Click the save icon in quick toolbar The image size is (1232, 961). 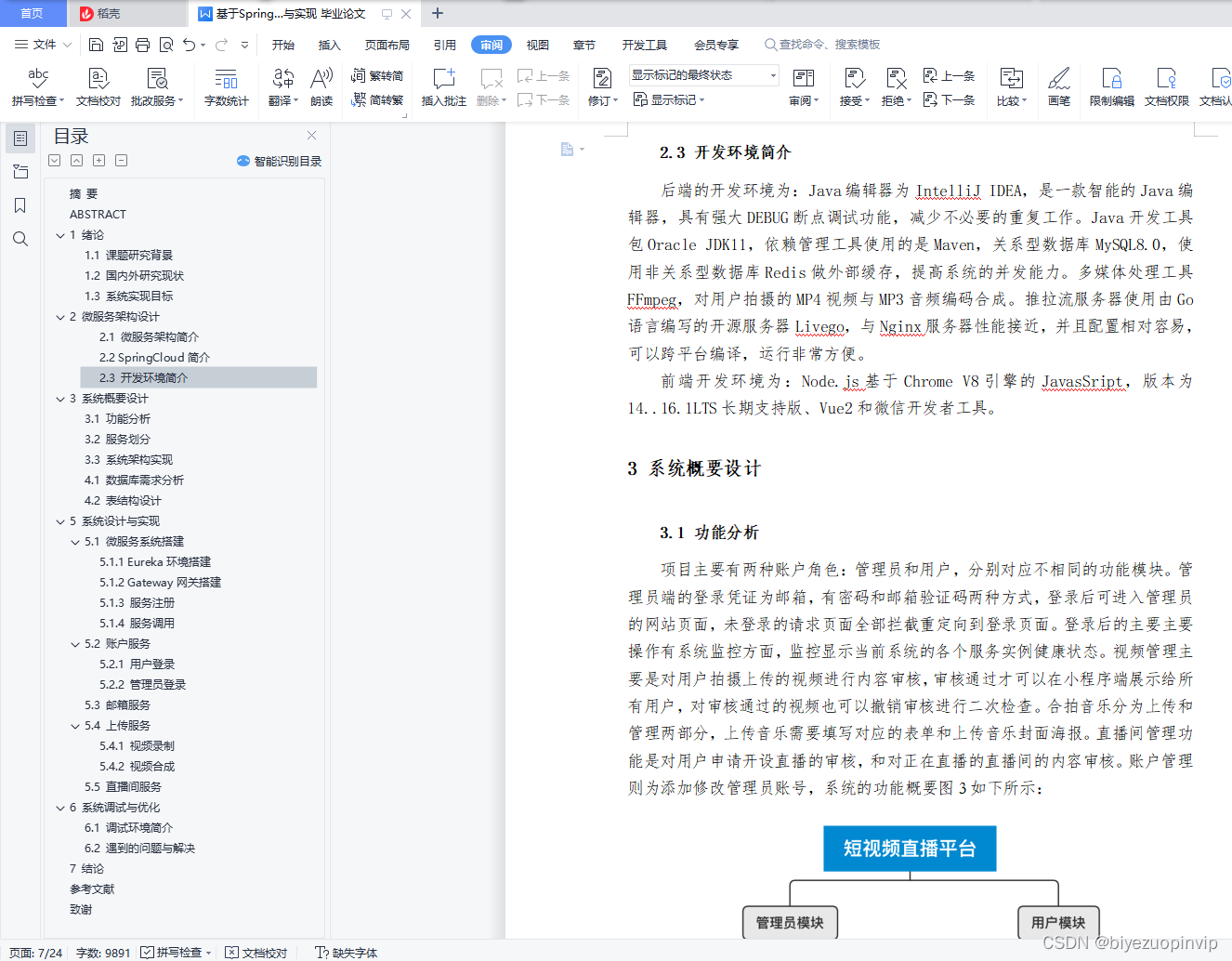click(96, 45)
